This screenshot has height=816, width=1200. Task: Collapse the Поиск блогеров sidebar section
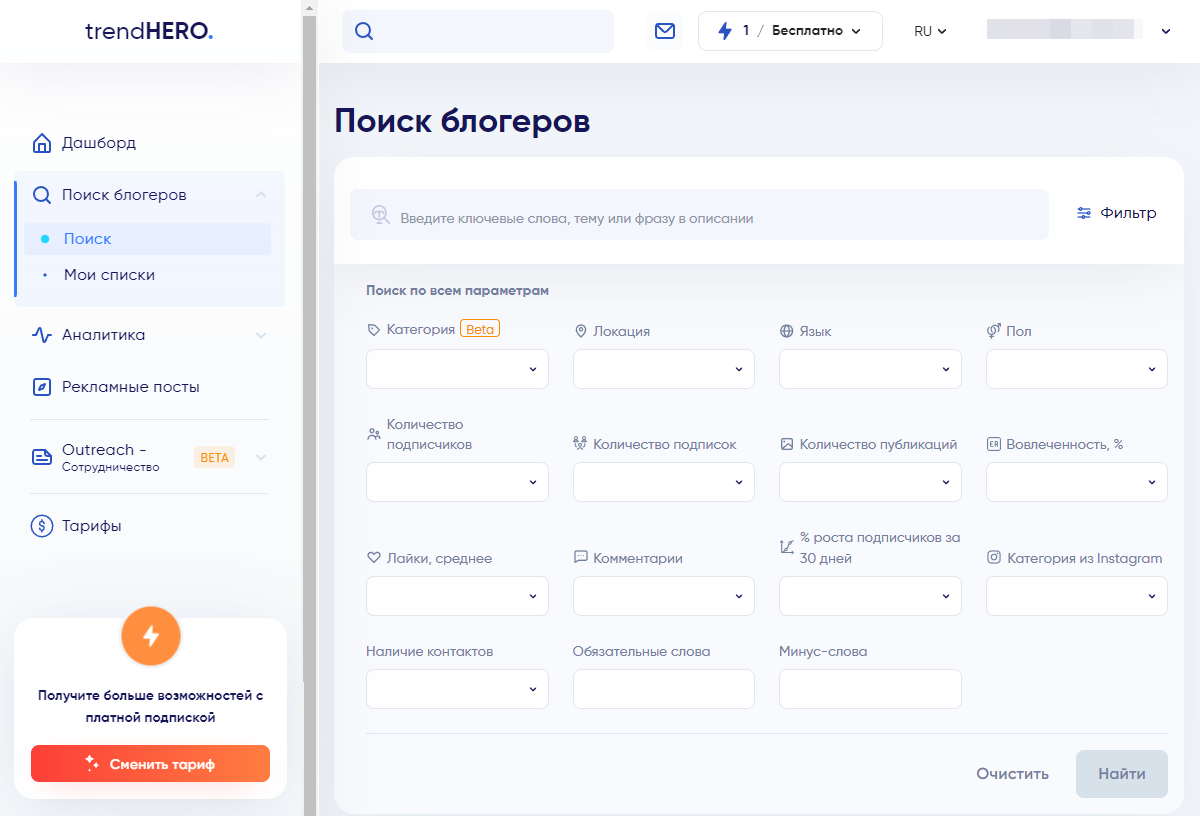(261, 195)
